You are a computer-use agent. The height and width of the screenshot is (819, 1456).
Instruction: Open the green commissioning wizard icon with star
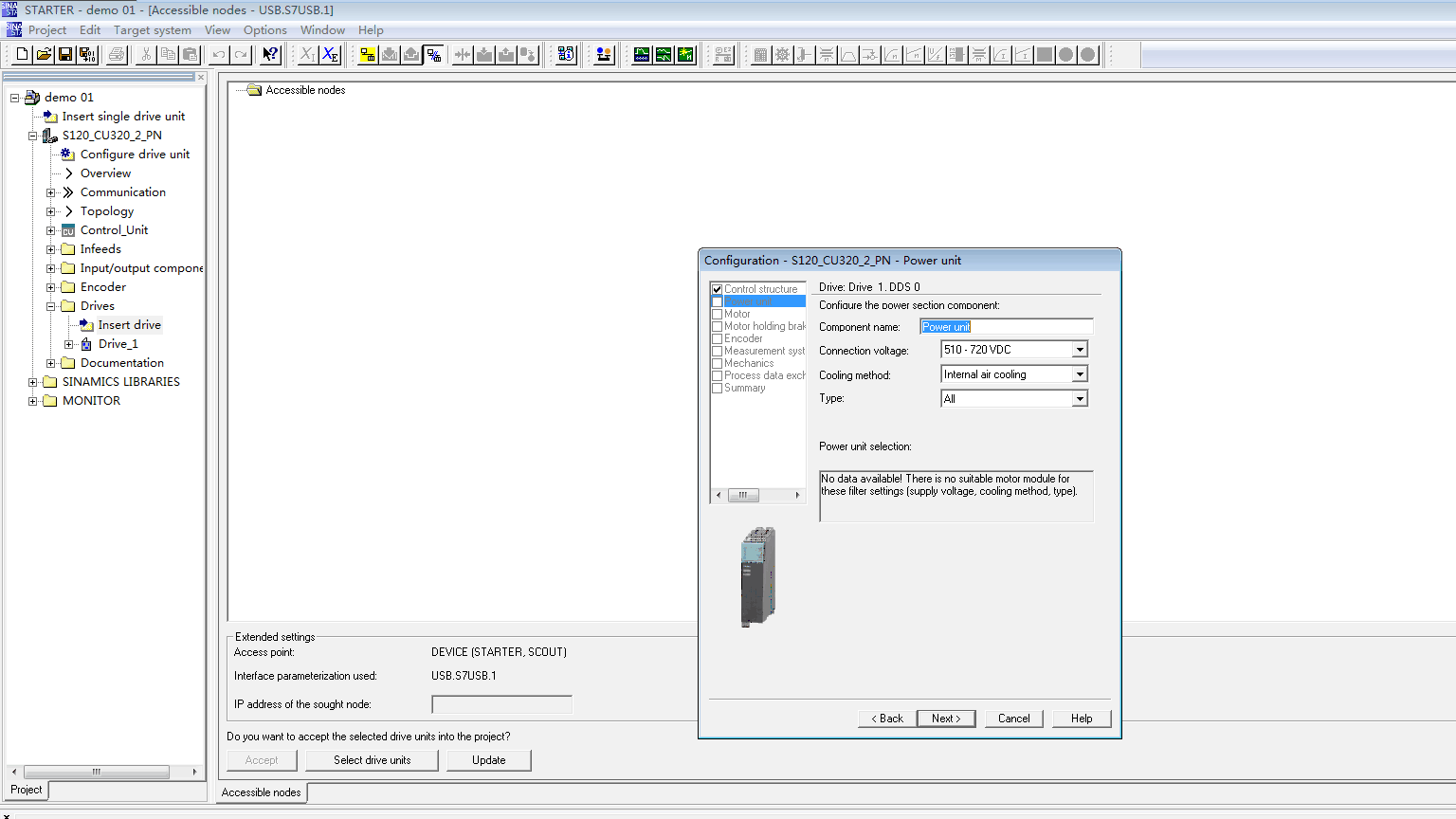point(685,55)
